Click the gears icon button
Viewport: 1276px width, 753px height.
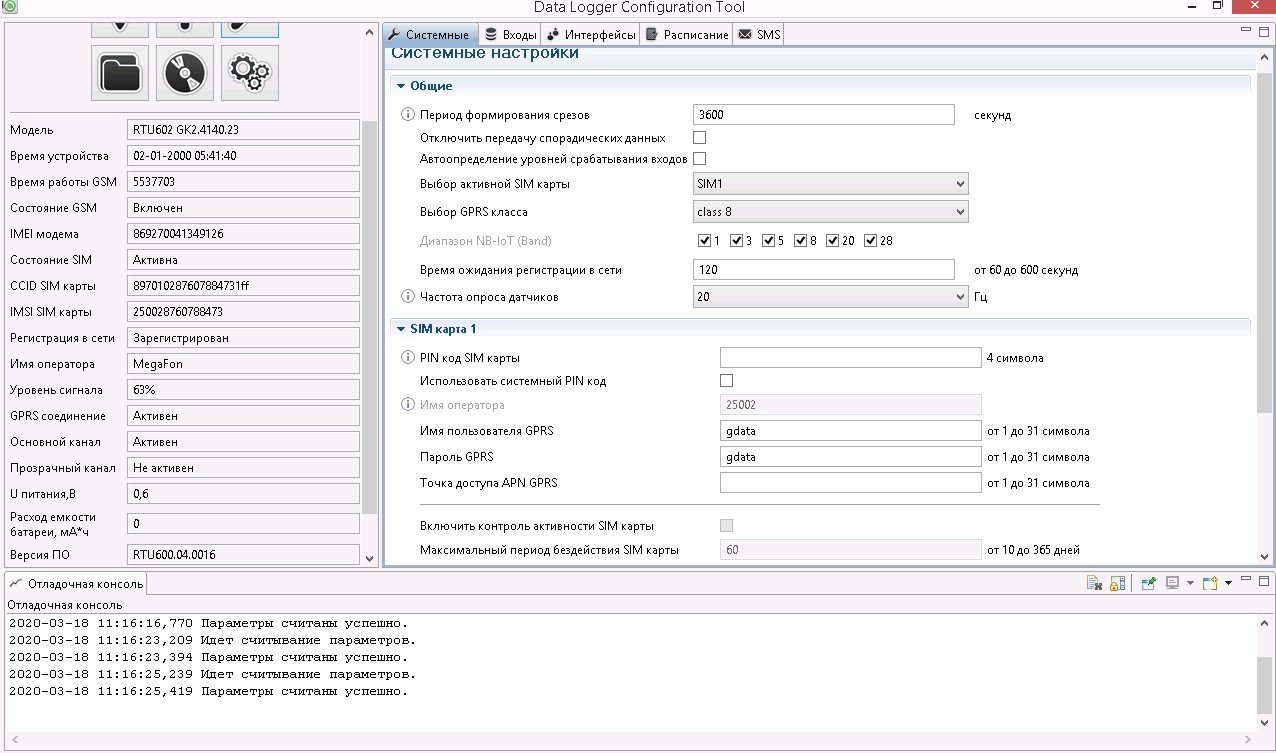(249, 73)
